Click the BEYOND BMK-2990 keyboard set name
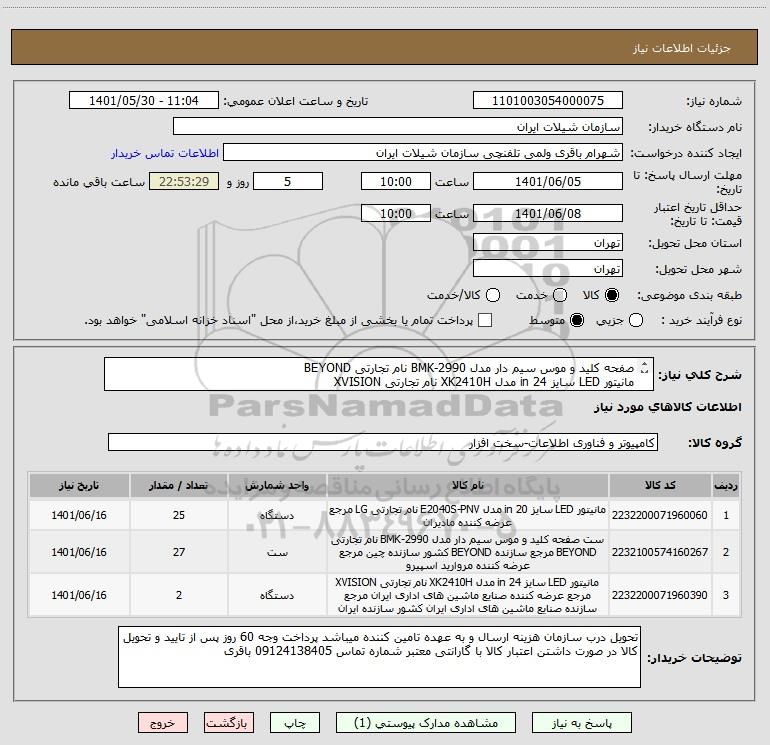Image resolution: width=770 pixels, height=745 pixels. pos(468,552)
